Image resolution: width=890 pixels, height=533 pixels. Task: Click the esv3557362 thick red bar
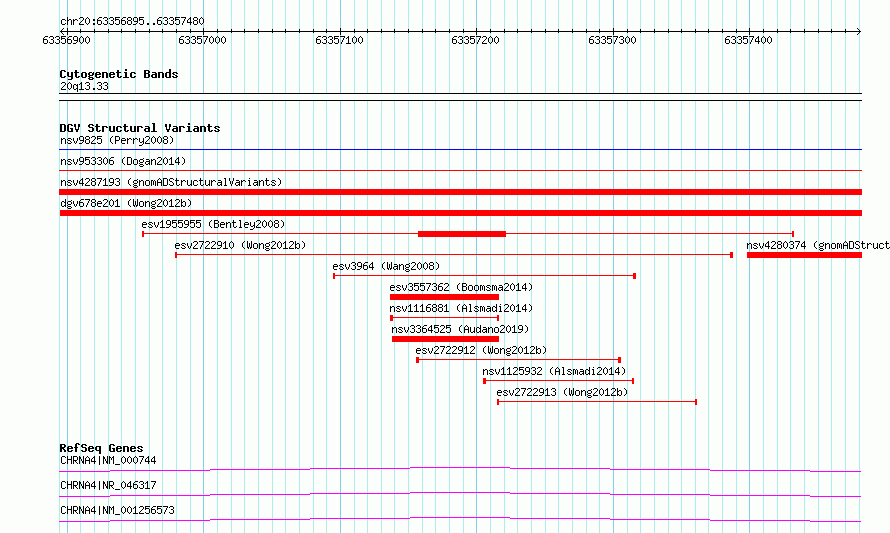pyautogui.click(x=444, y=297)
